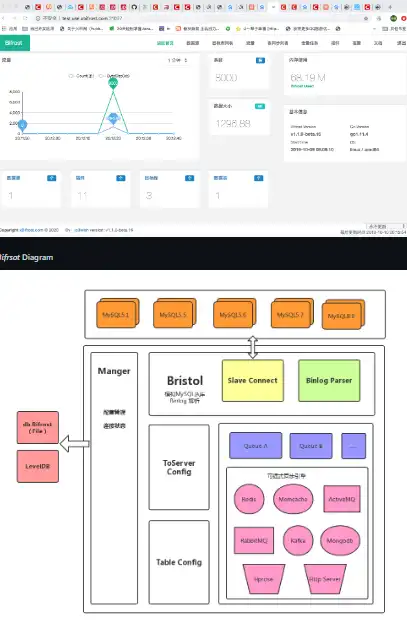Click the red LevelDB box
Screen dimensions: 407x624
[x=38, y=466]
